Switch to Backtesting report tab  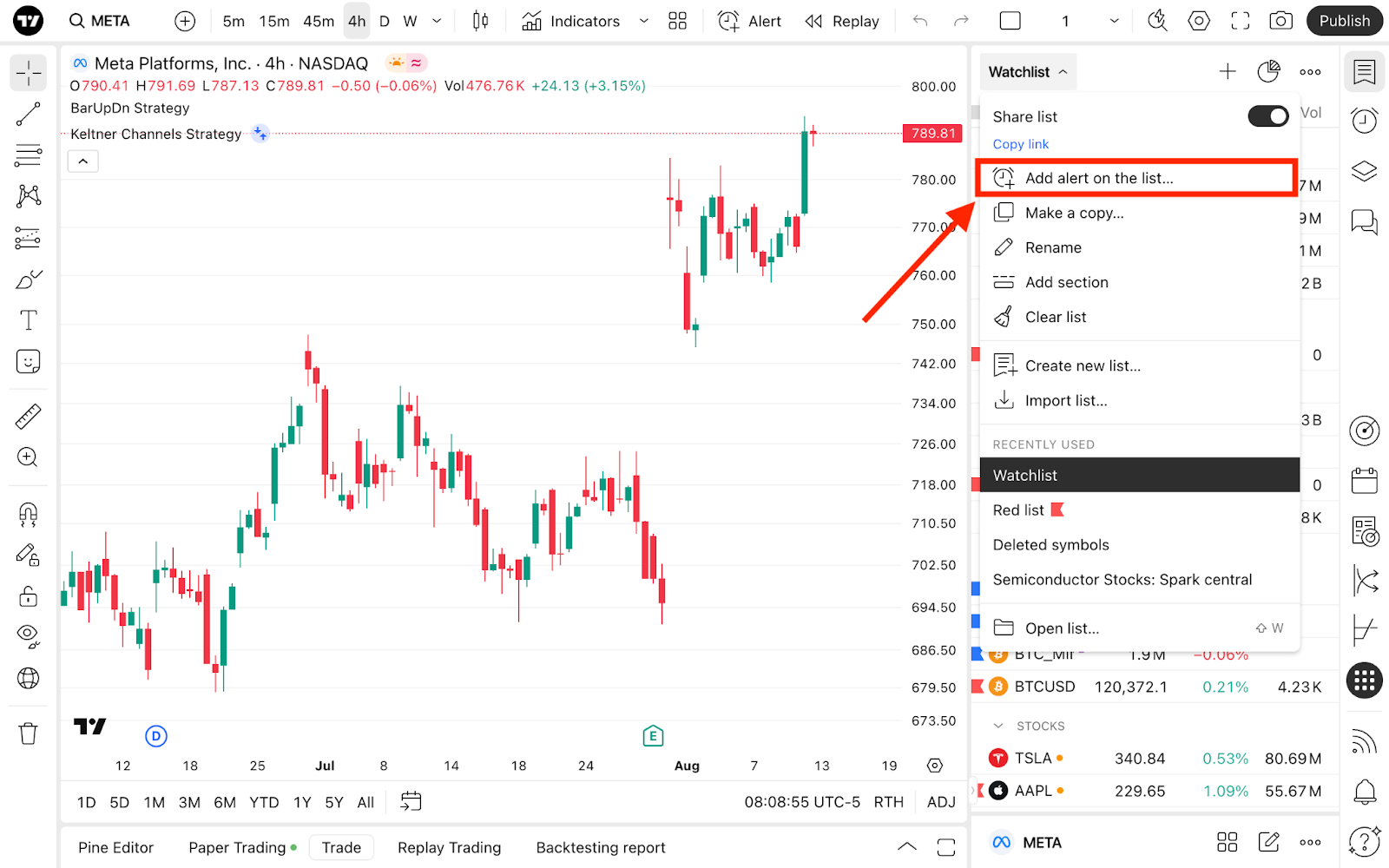601,847
